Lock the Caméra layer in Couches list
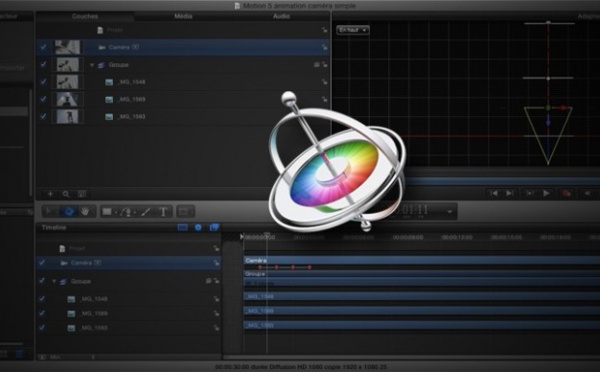600x372 pixels. pos(324,47)
